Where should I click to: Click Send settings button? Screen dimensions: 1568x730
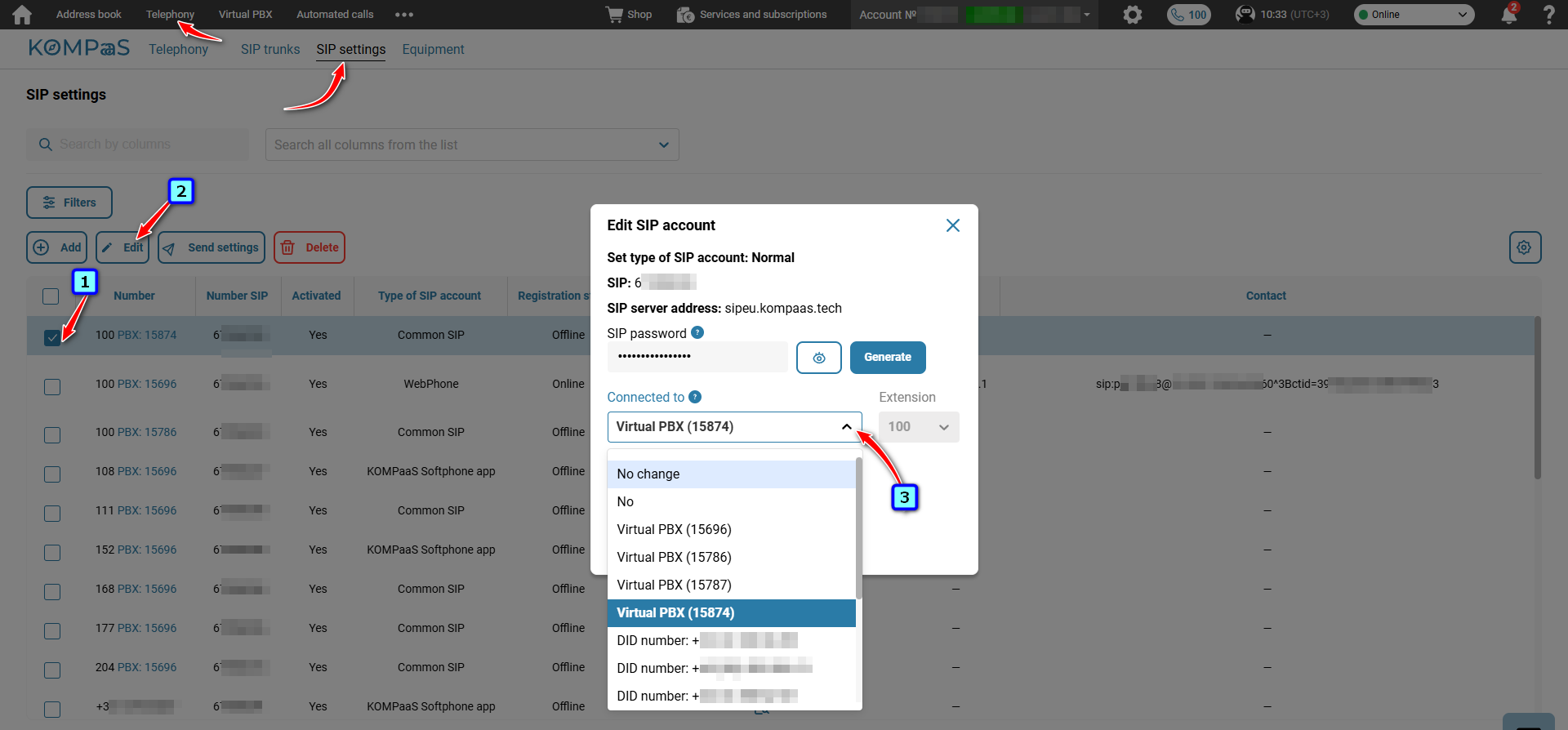pos(212,247)
